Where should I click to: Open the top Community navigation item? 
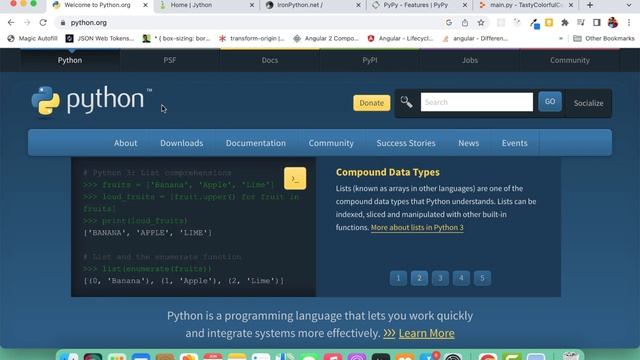570,60
